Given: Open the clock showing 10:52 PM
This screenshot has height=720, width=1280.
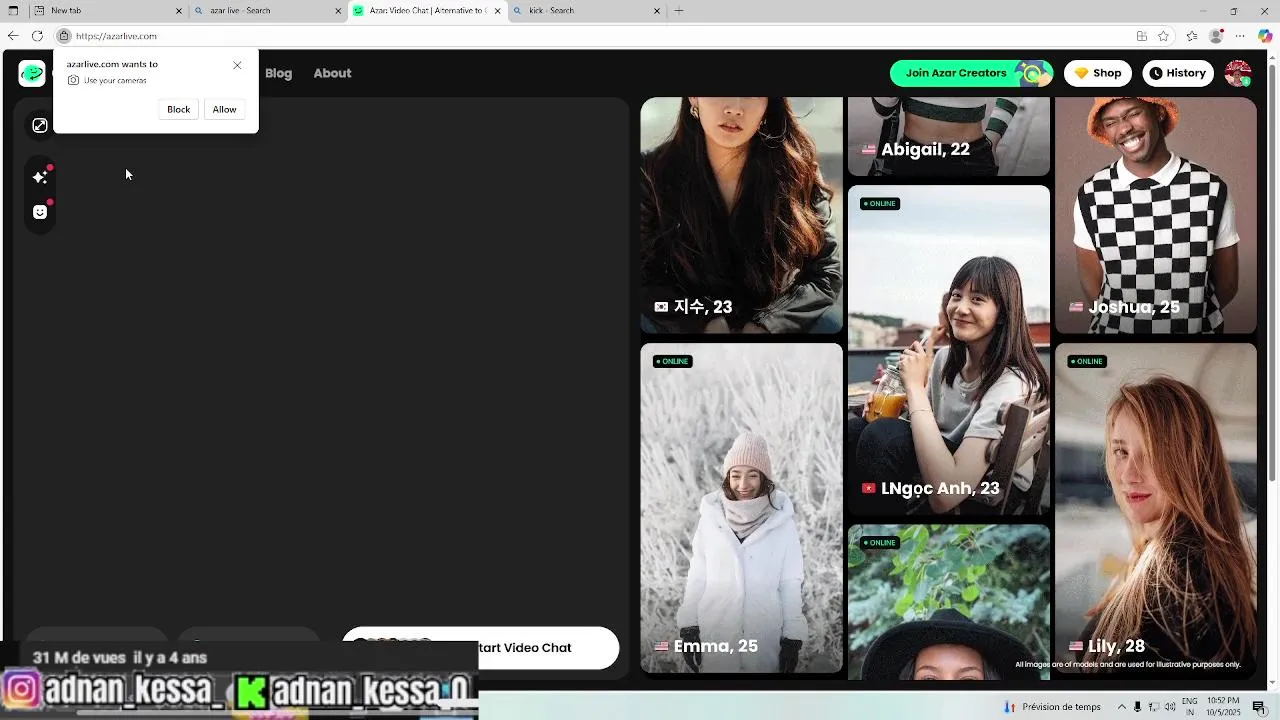Looking at the screenshot, I should click(1223, 707).
